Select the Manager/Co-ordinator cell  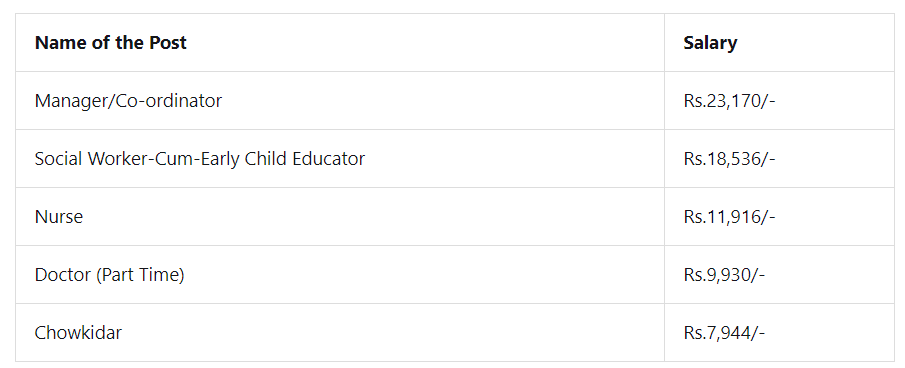pos(340,101)
